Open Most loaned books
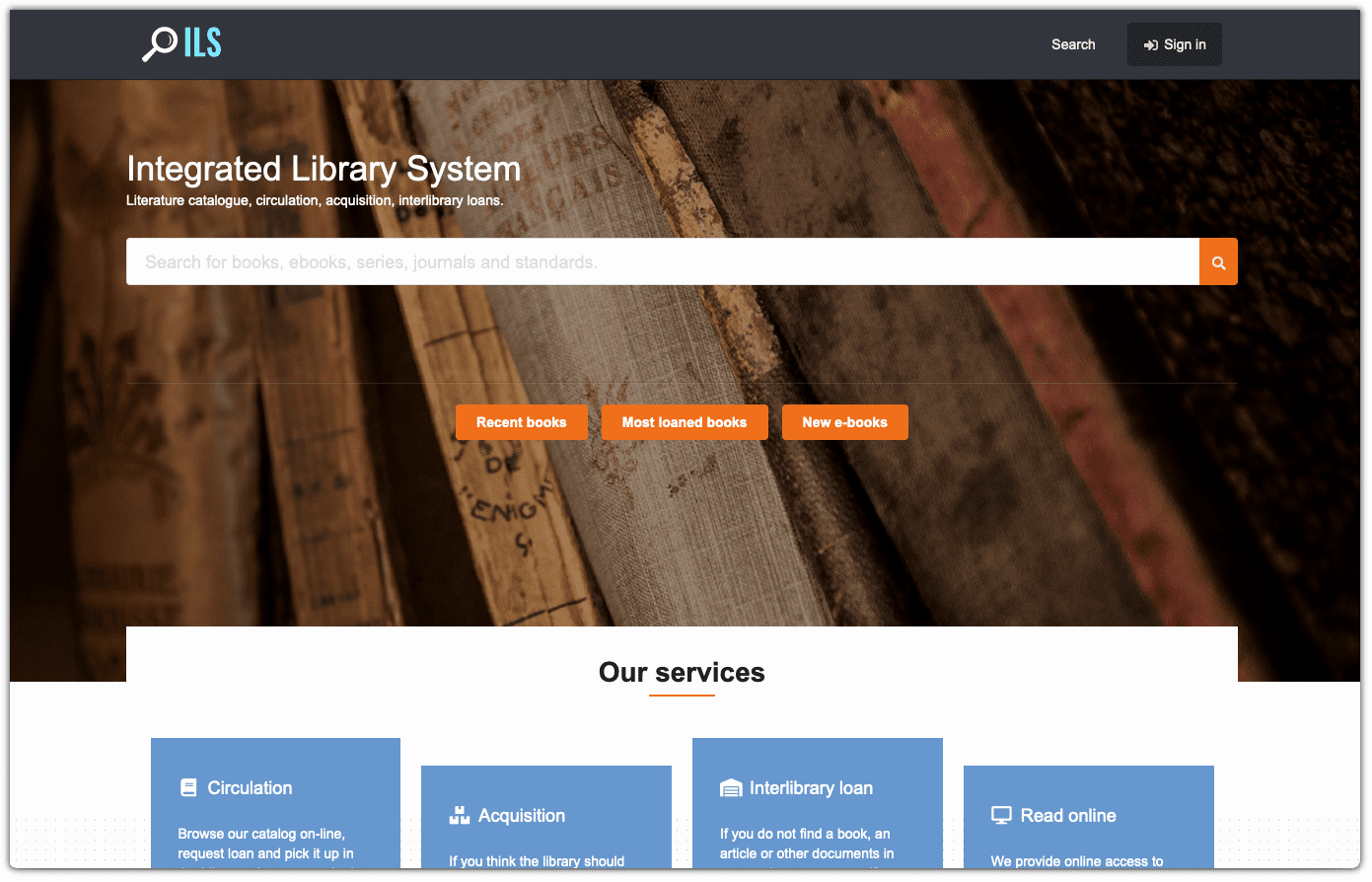 (685, 421)
